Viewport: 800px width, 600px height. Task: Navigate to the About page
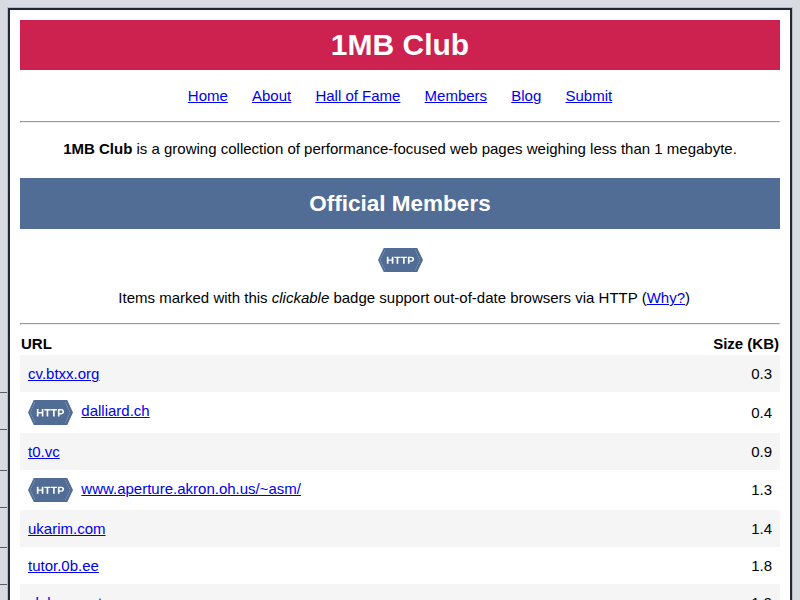[271, 96]
